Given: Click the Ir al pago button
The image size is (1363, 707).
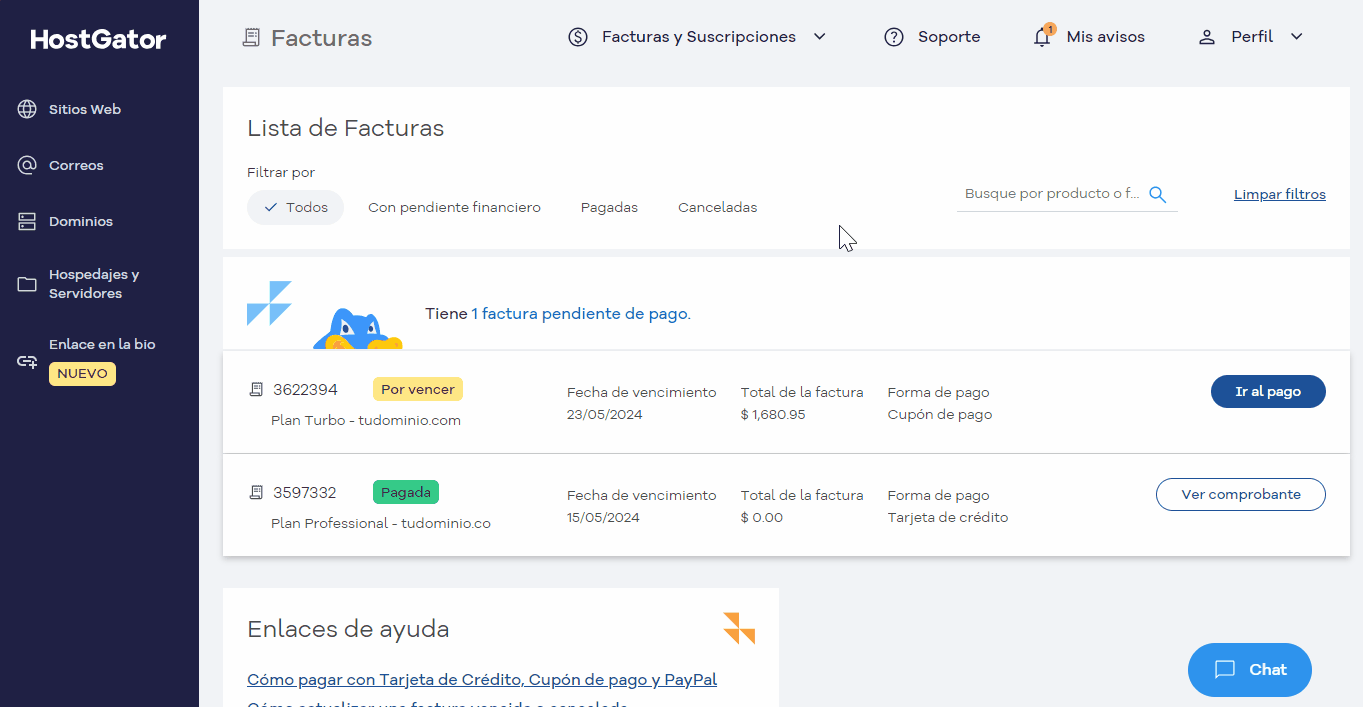Looking at the screenshot, I should pos(1268,391).
